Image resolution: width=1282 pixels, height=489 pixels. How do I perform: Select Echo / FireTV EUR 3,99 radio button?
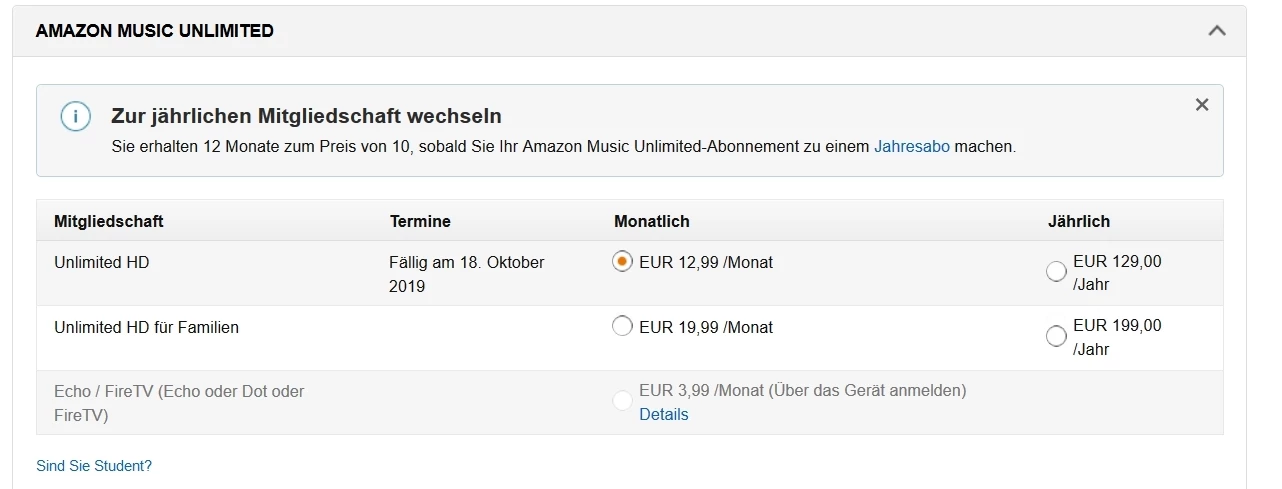622,400
